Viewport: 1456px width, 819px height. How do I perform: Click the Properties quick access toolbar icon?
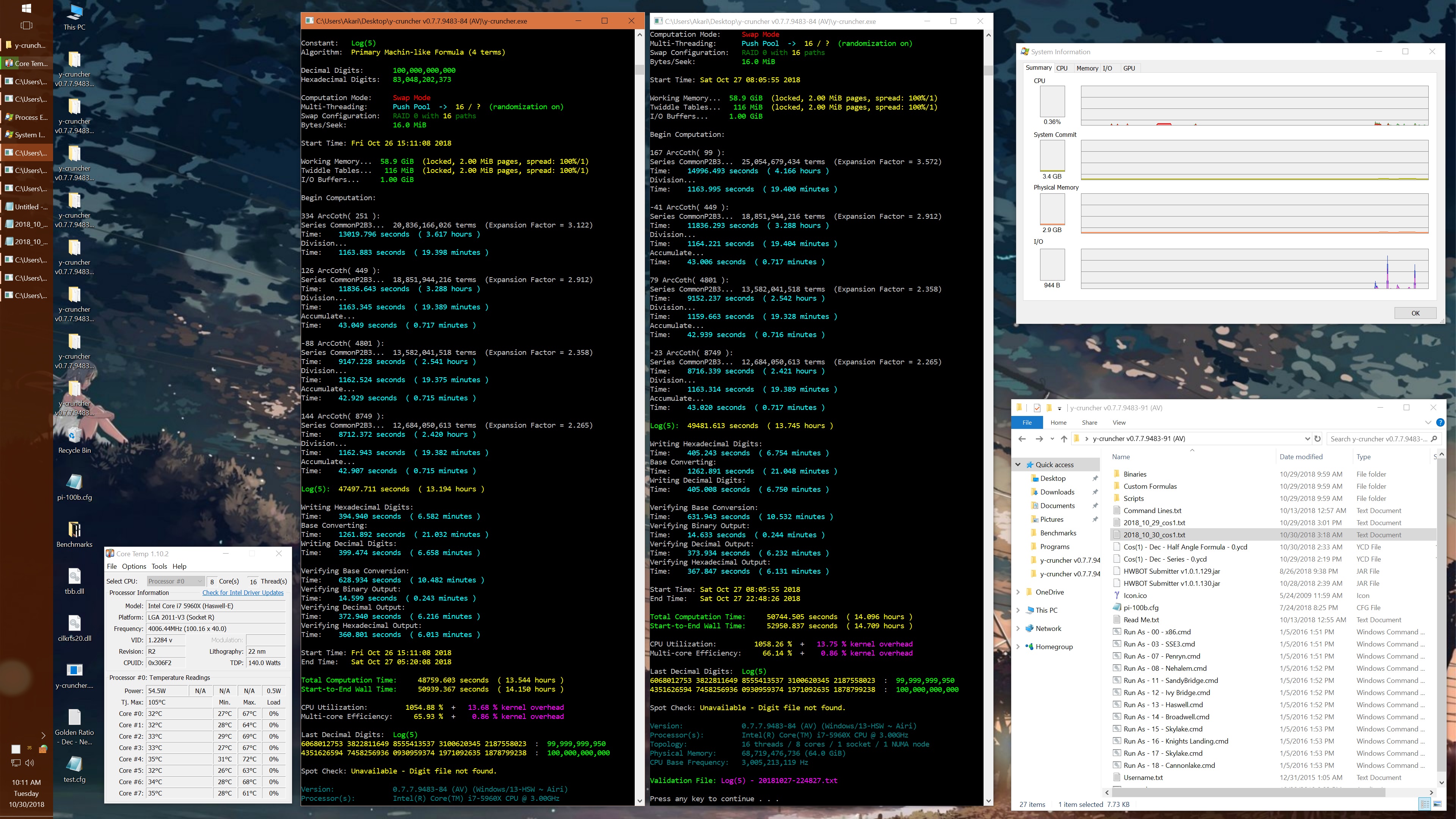point(1037,408)
